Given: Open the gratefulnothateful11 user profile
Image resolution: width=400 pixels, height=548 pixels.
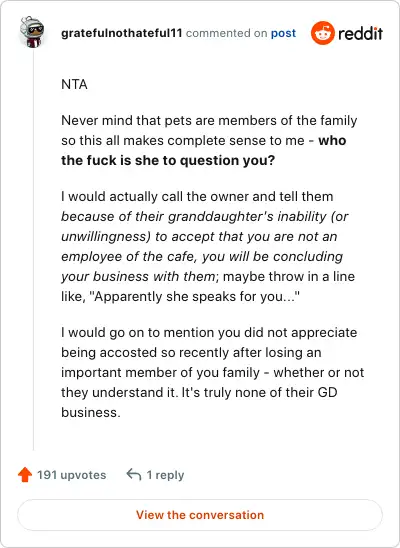Looking at the screenshot, I should pyautogui.click(x=122, y=33).
